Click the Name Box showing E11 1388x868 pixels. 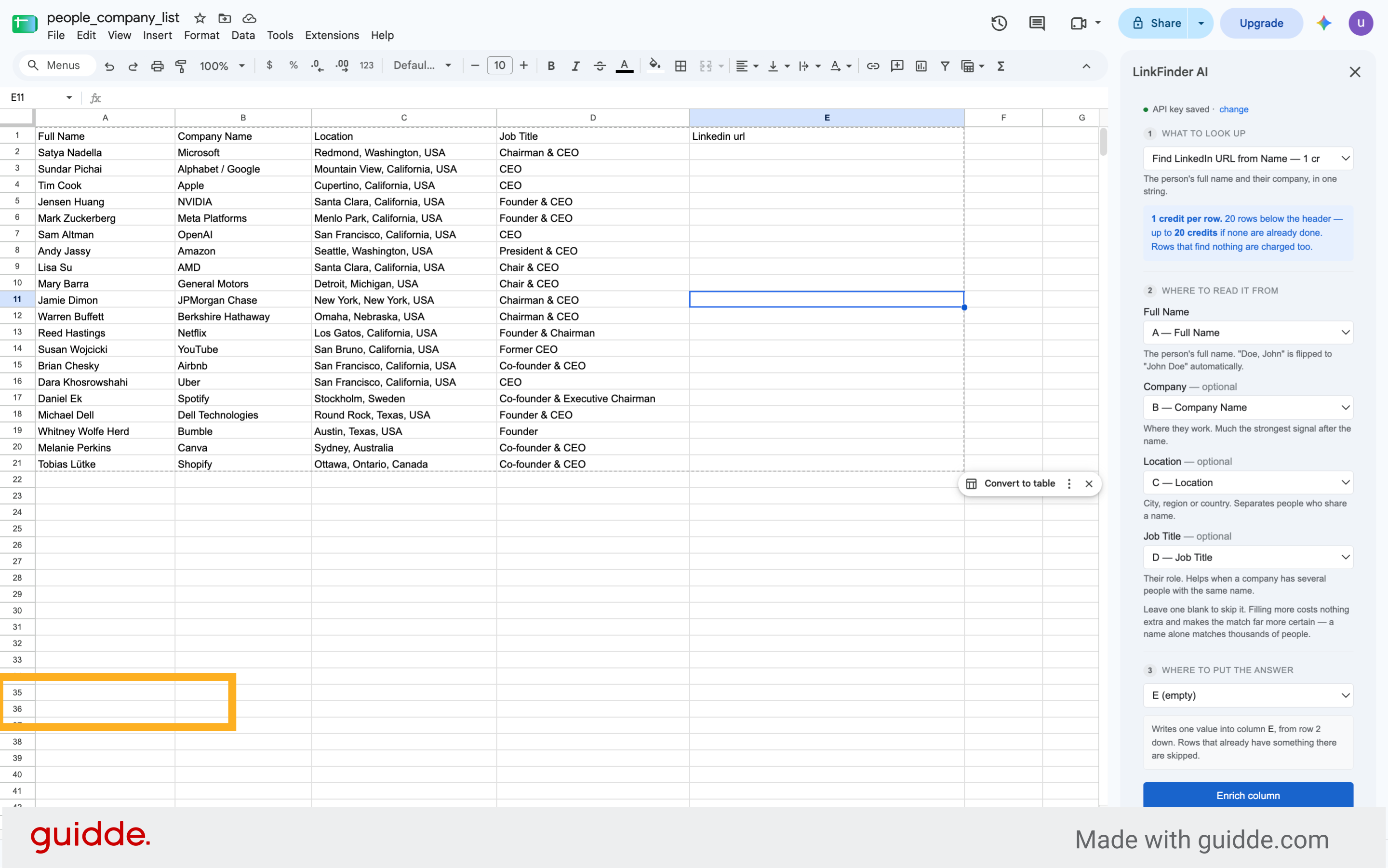pyautogui.click(x=41, y=97)
